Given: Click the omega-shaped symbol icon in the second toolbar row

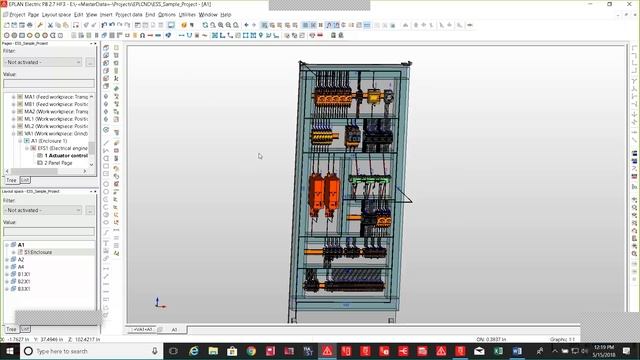Looking at the screenshot, I should click(x=142, y=36).
